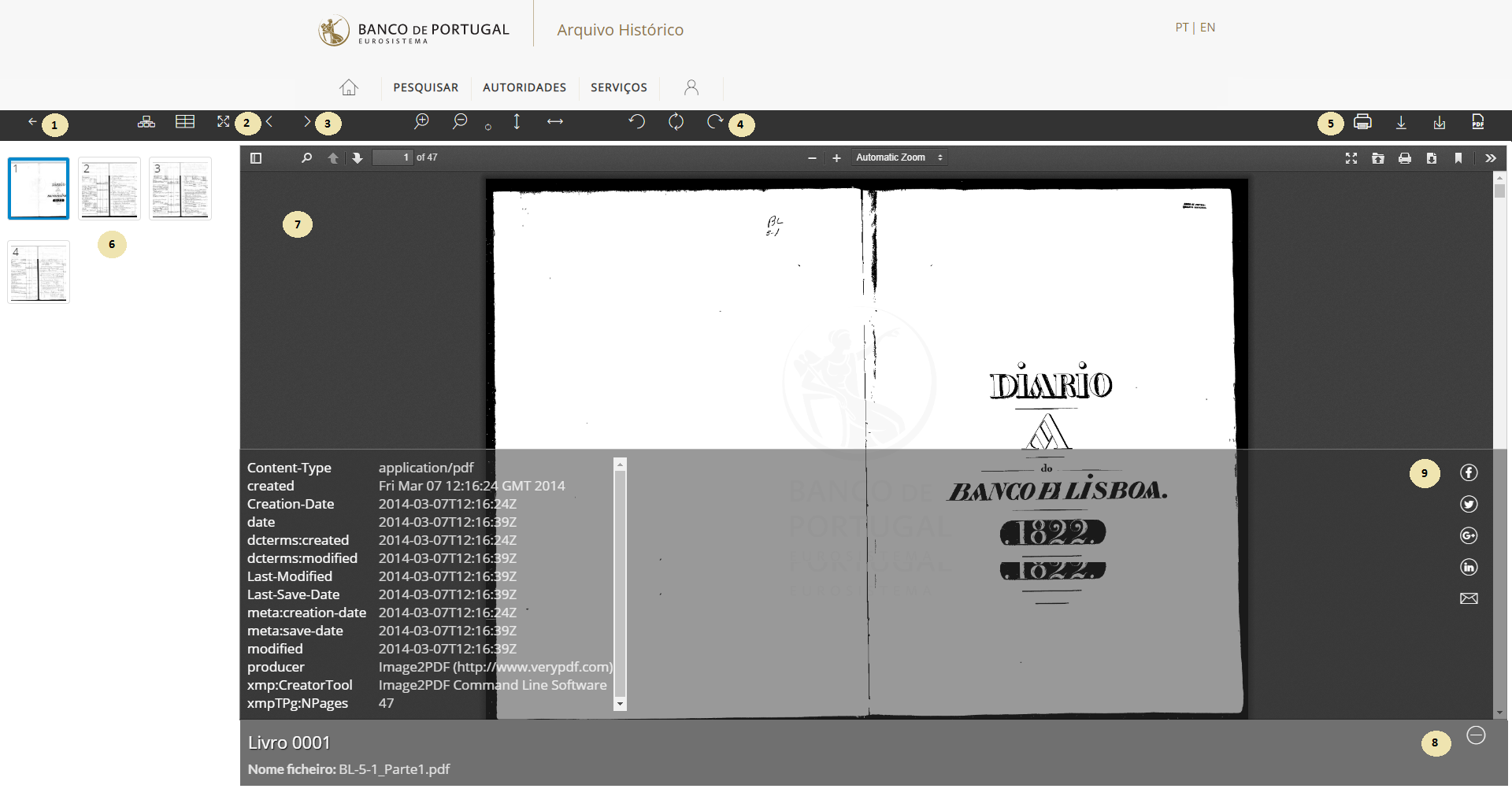This screenshot has width=1512, height=796.
Task: Expand PDF viewer tools double-chevron menu
Action: (1491, 158)
